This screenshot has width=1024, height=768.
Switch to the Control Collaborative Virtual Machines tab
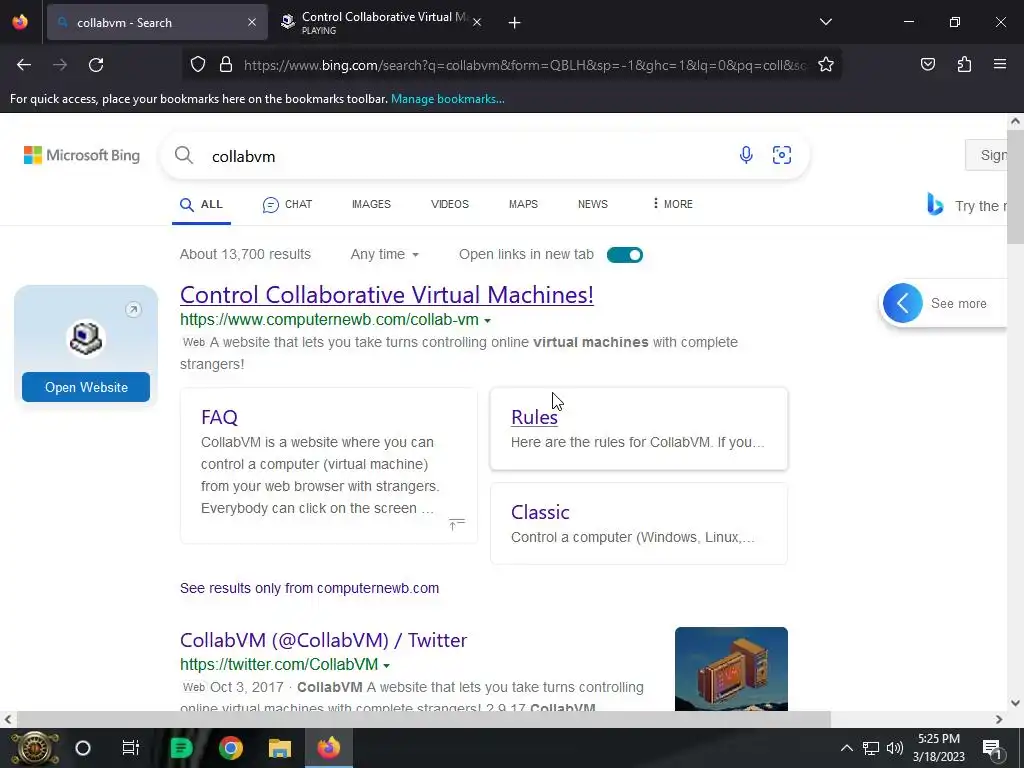coord(381,22)
